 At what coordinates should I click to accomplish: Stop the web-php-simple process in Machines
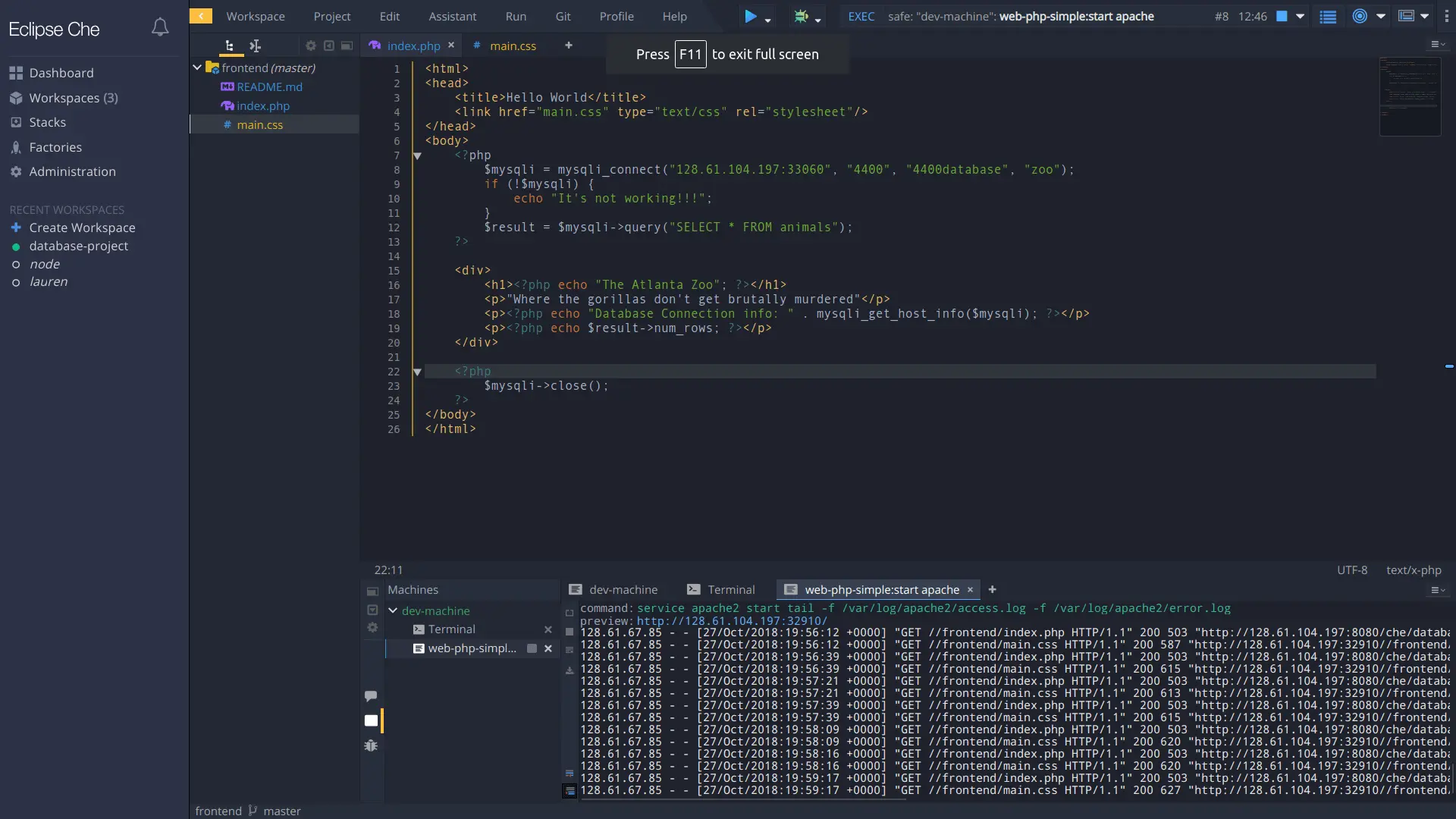pyautogui.click(x=532, y=648)
